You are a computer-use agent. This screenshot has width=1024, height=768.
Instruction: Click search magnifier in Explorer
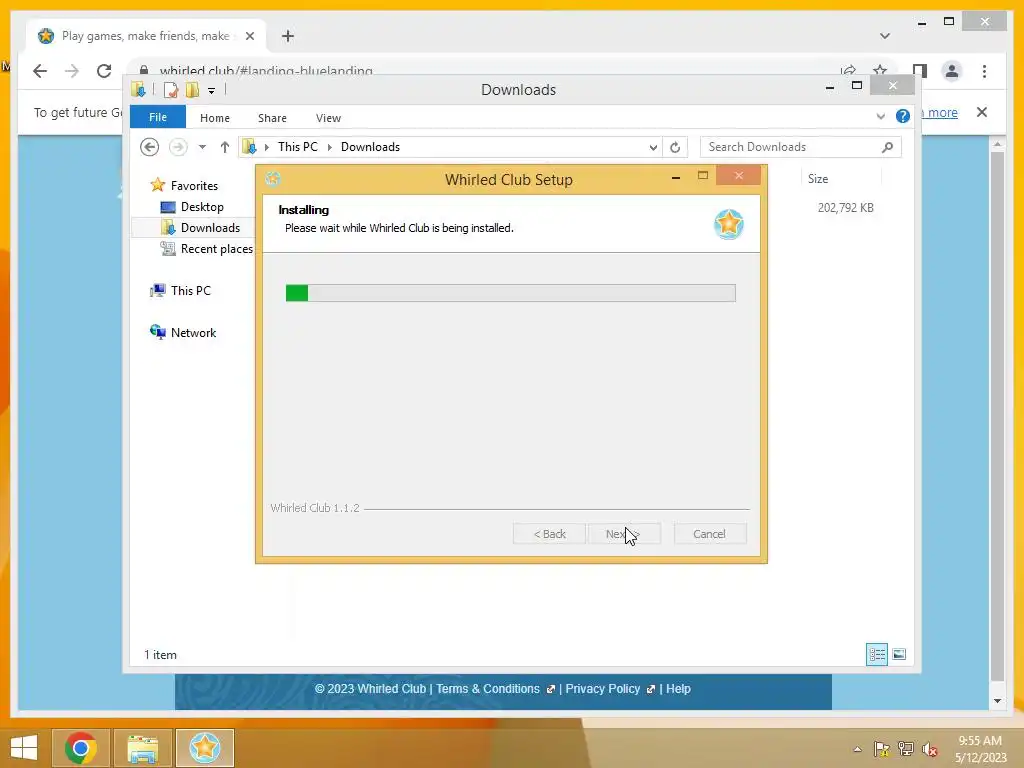[887, 147]
